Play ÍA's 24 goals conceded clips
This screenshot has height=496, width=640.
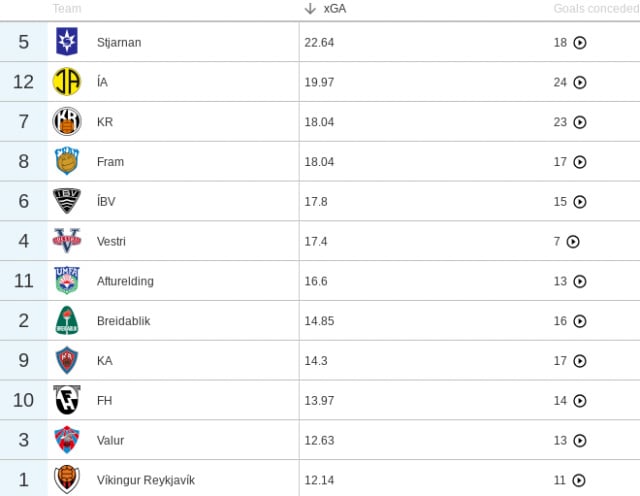pyautogui.click(x=580, y=82)
